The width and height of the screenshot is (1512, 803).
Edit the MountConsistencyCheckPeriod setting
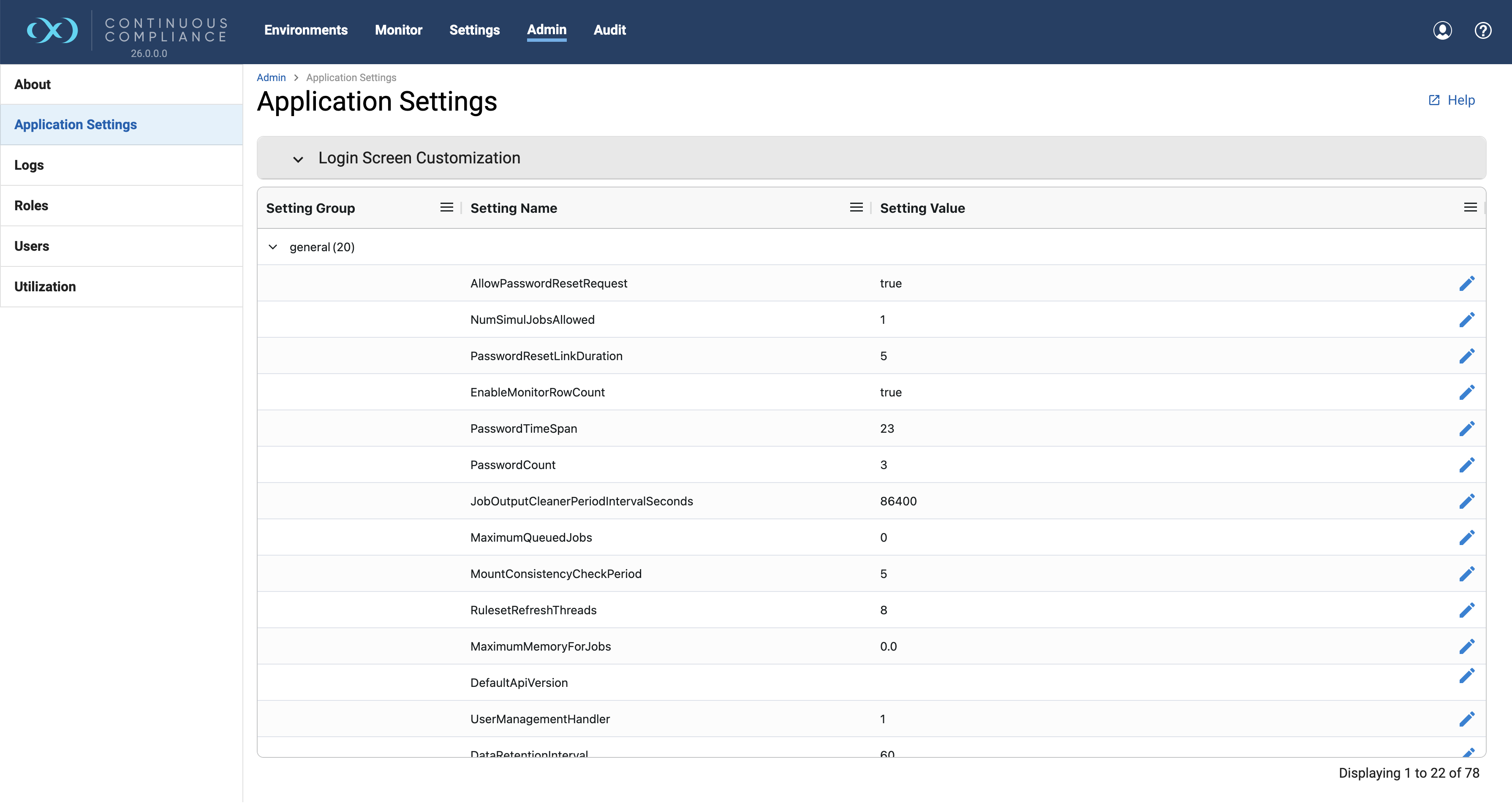(x=1466, y=574)
